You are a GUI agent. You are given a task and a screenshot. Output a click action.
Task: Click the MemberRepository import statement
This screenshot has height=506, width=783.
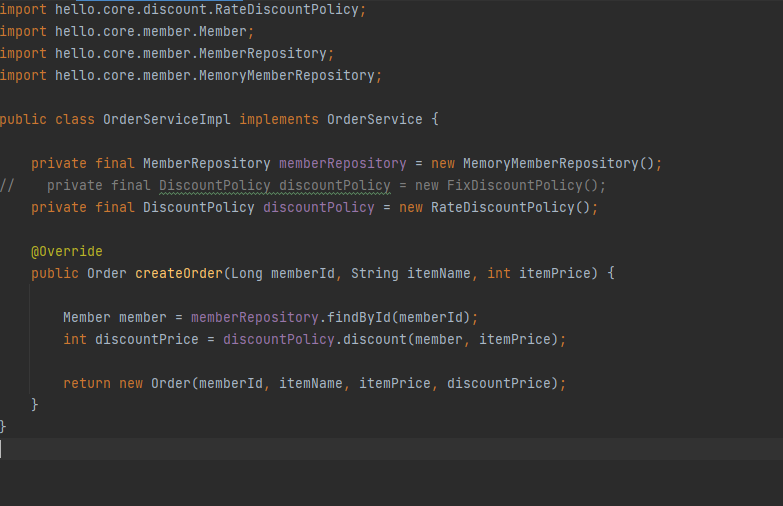click(167, 53)
